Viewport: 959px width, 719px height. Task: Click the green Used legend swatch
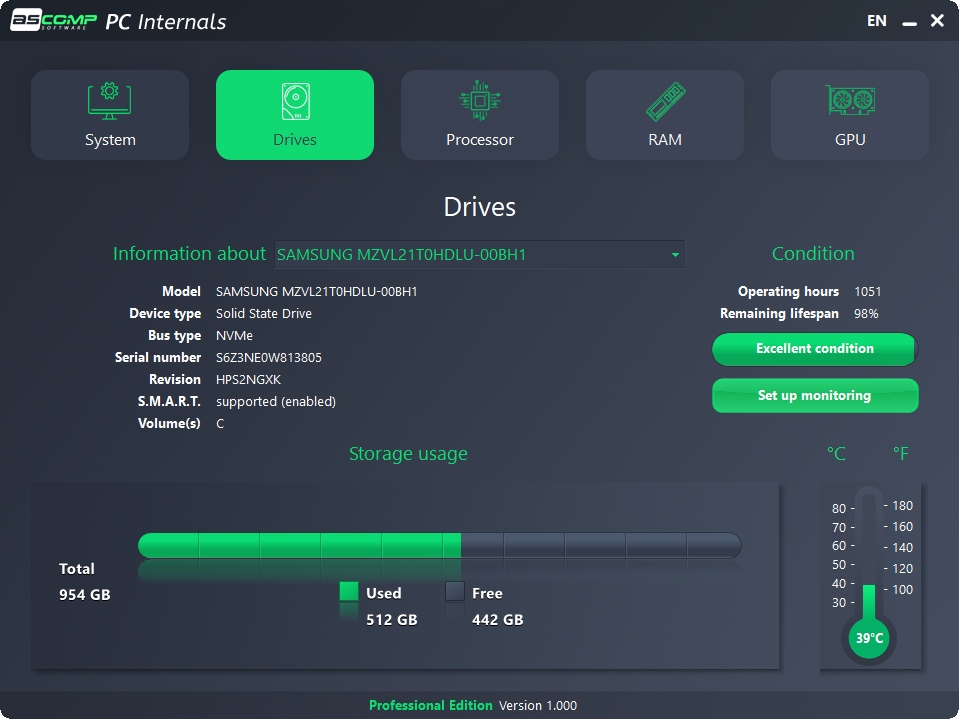tap(348, 592)
